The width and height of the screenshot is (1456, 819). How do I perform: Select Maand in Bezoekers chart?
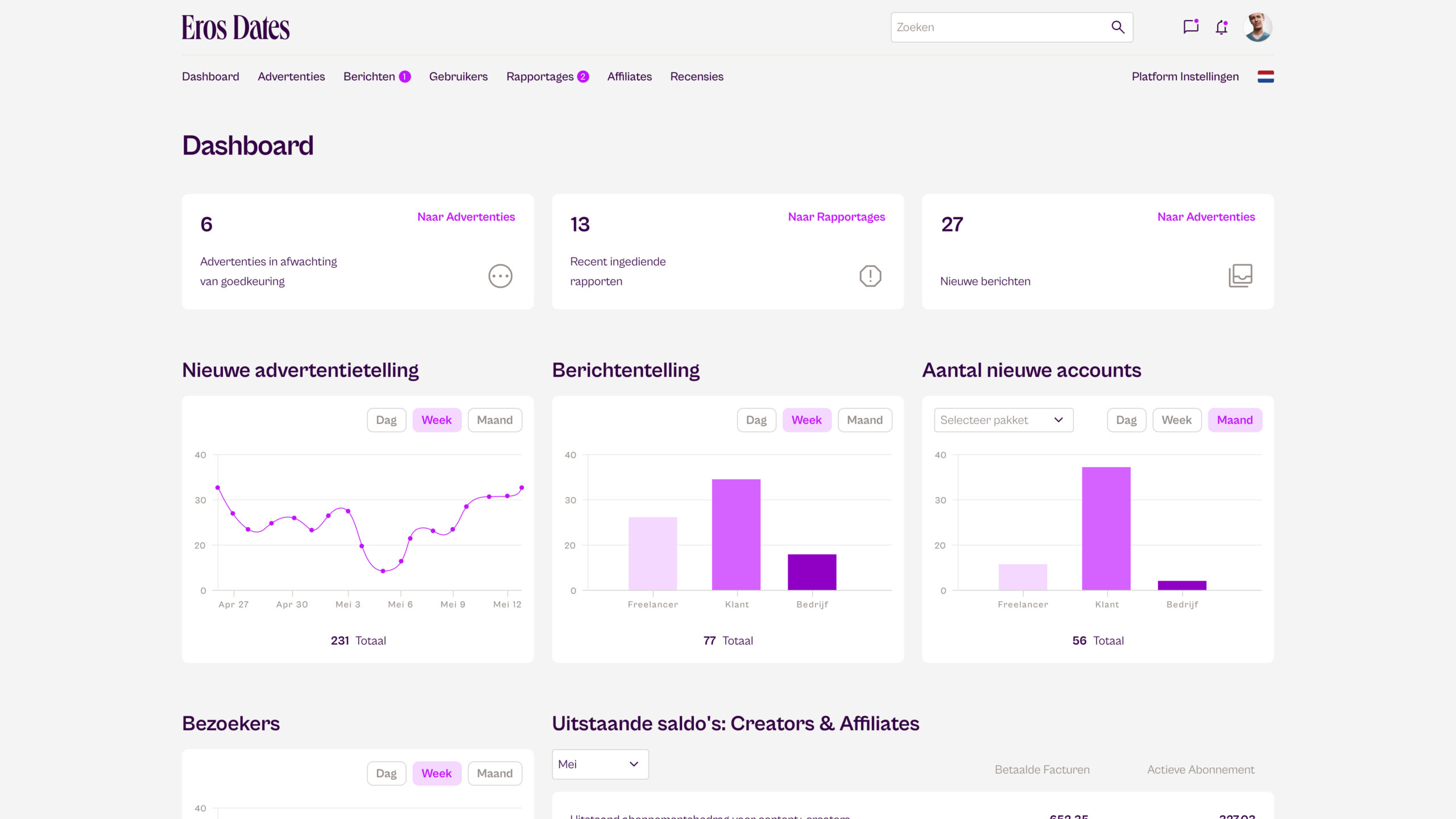[x=495, y=773]
